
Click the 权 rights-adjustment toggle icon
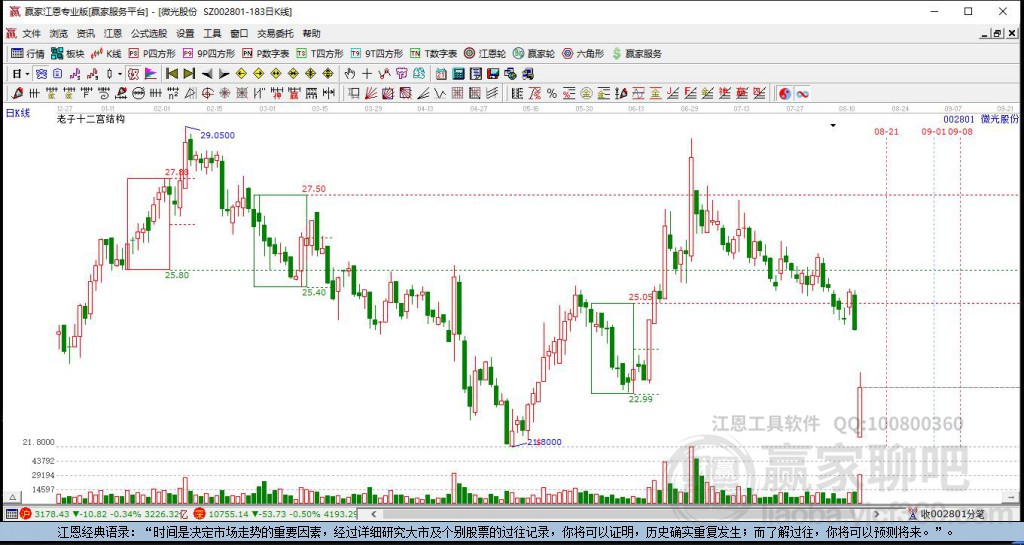point(133,74)
